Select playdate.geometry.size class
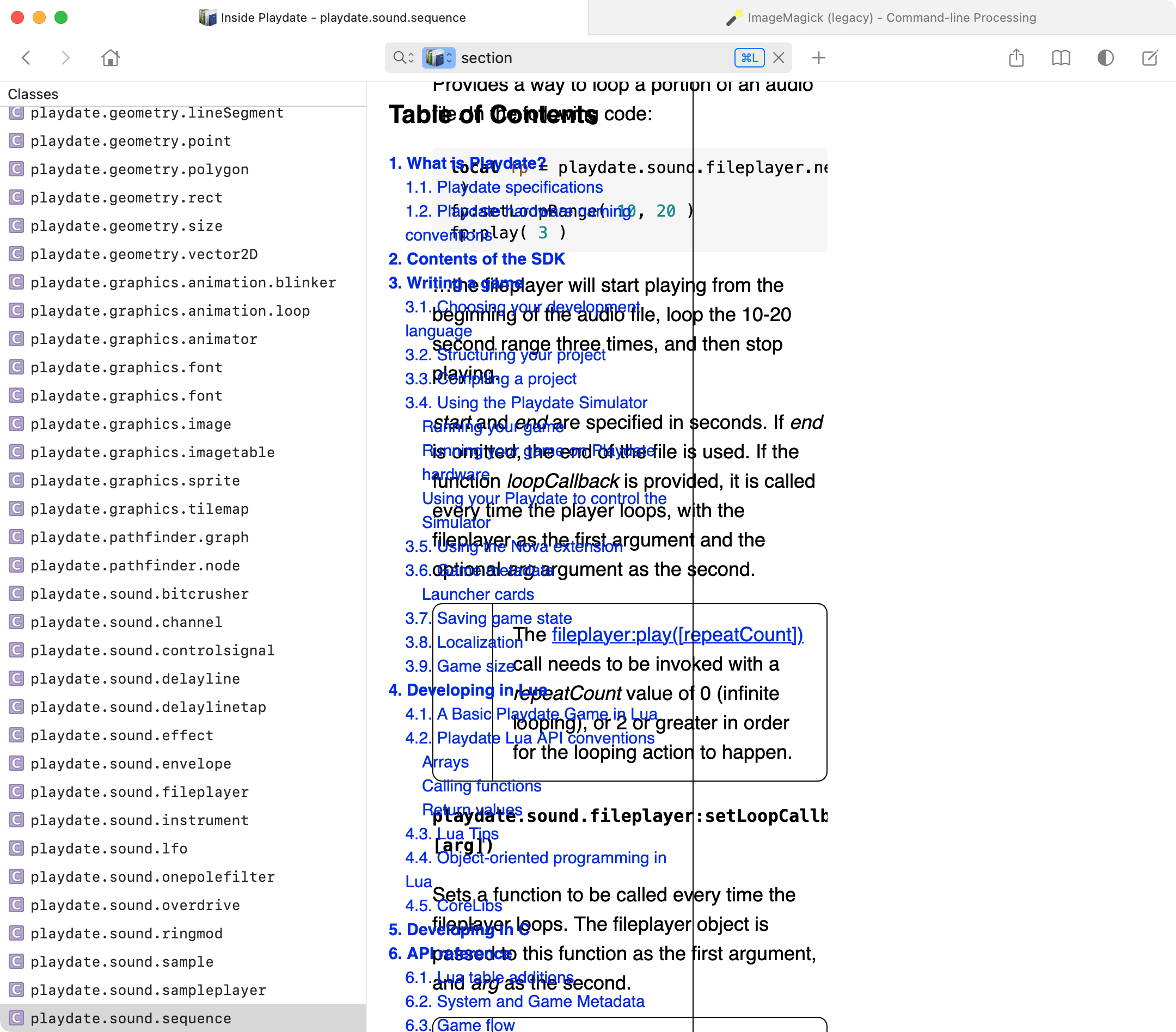 [x=183, y=225]
